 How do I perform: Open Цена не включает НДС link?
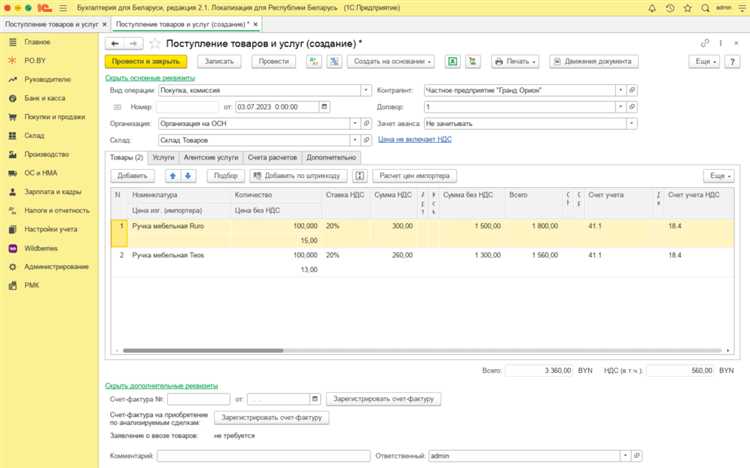(415, 139)
